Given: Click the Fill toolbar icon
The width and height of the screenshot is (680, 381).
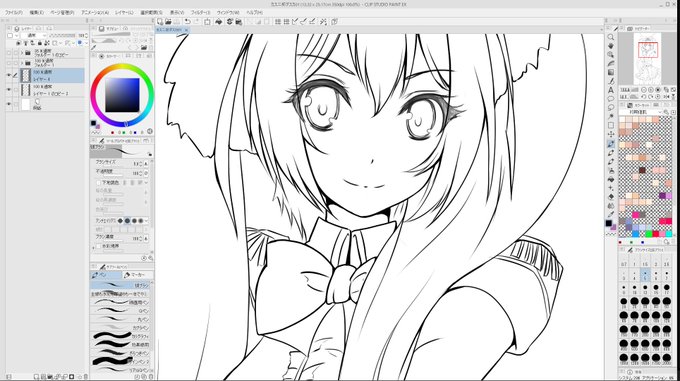Looking at the screenshot, I should coord(219,22).
